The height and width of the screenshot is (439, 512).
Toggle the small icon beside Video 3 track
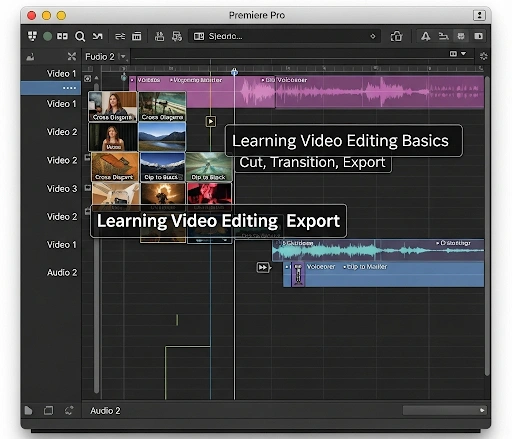88,188
